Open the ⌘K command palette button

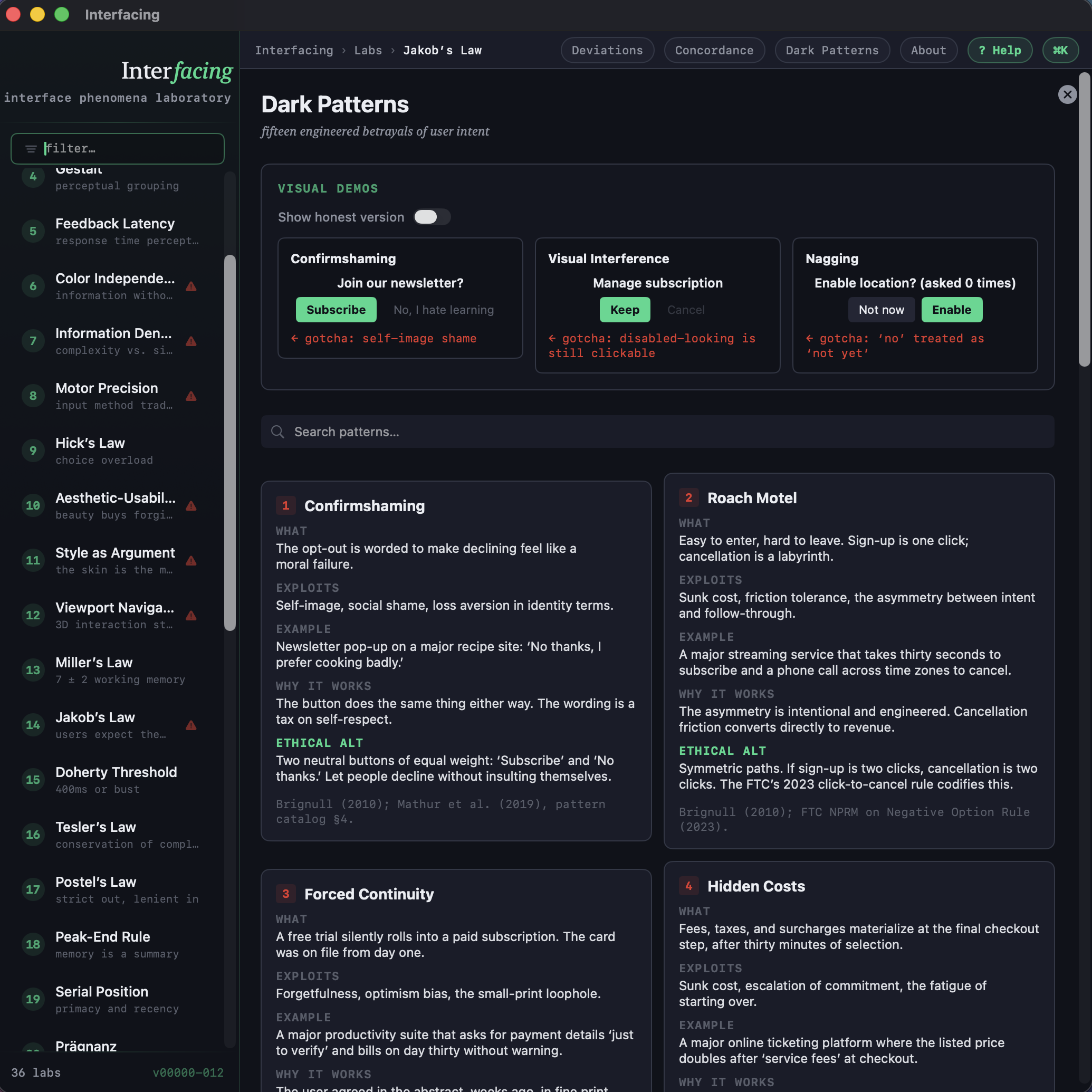tap(1060, 50)
